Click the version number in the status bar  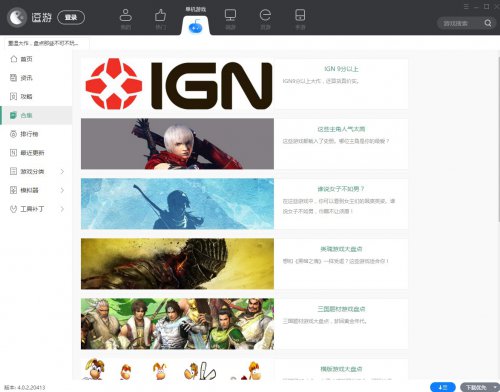(25, 387)
